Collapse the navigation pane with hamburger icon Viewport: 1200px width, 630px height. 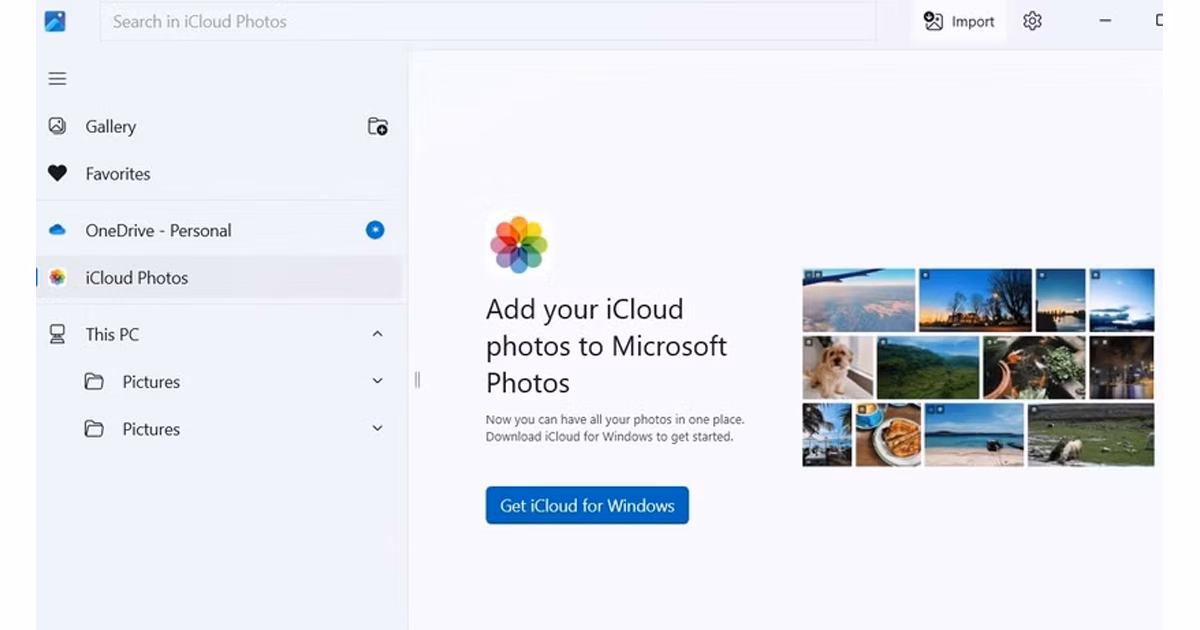(58, 79)
